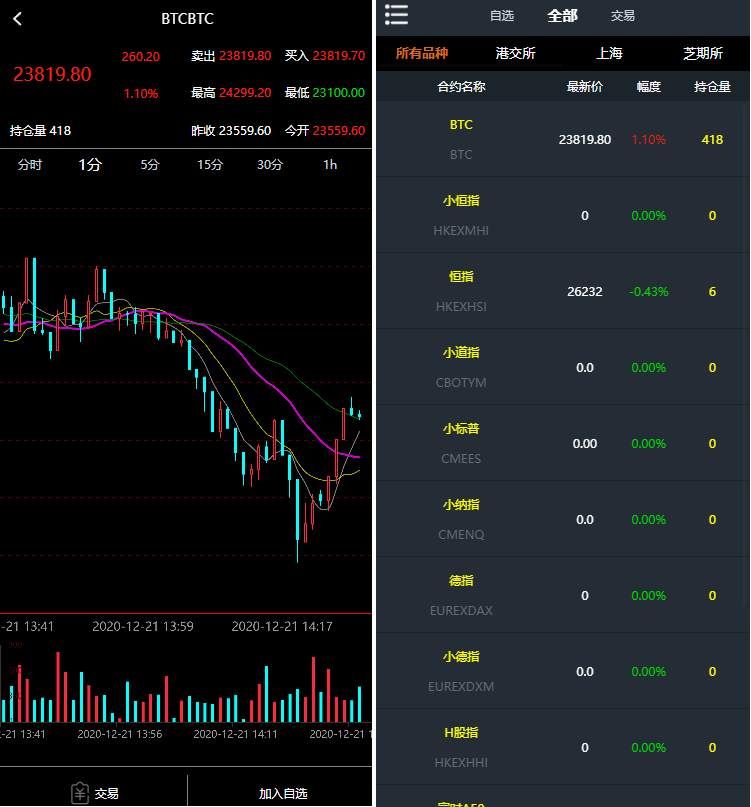Click the 今开 23559.60 value
The height and width of the screenshot is (807, 751).
coord(325,131)
